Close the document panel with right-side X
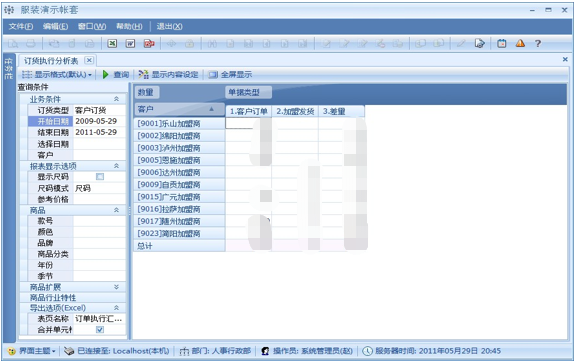This screenshot has width=576, height=363. (565, 59)
